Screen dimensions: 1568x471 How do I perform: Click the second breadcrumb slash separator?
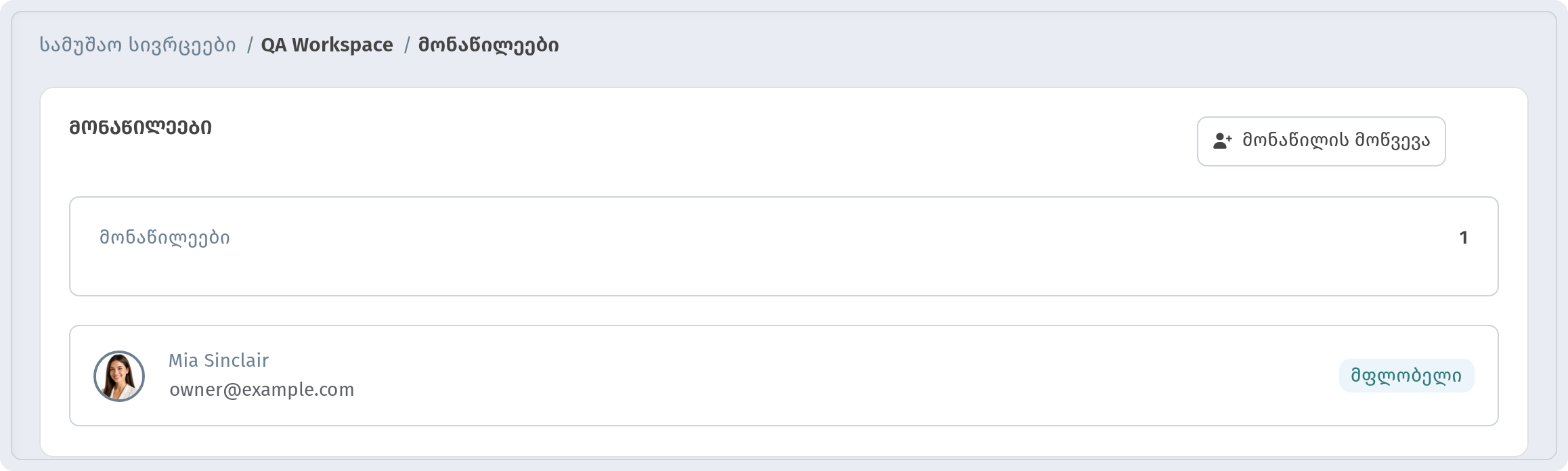click(x=406, y=45)
